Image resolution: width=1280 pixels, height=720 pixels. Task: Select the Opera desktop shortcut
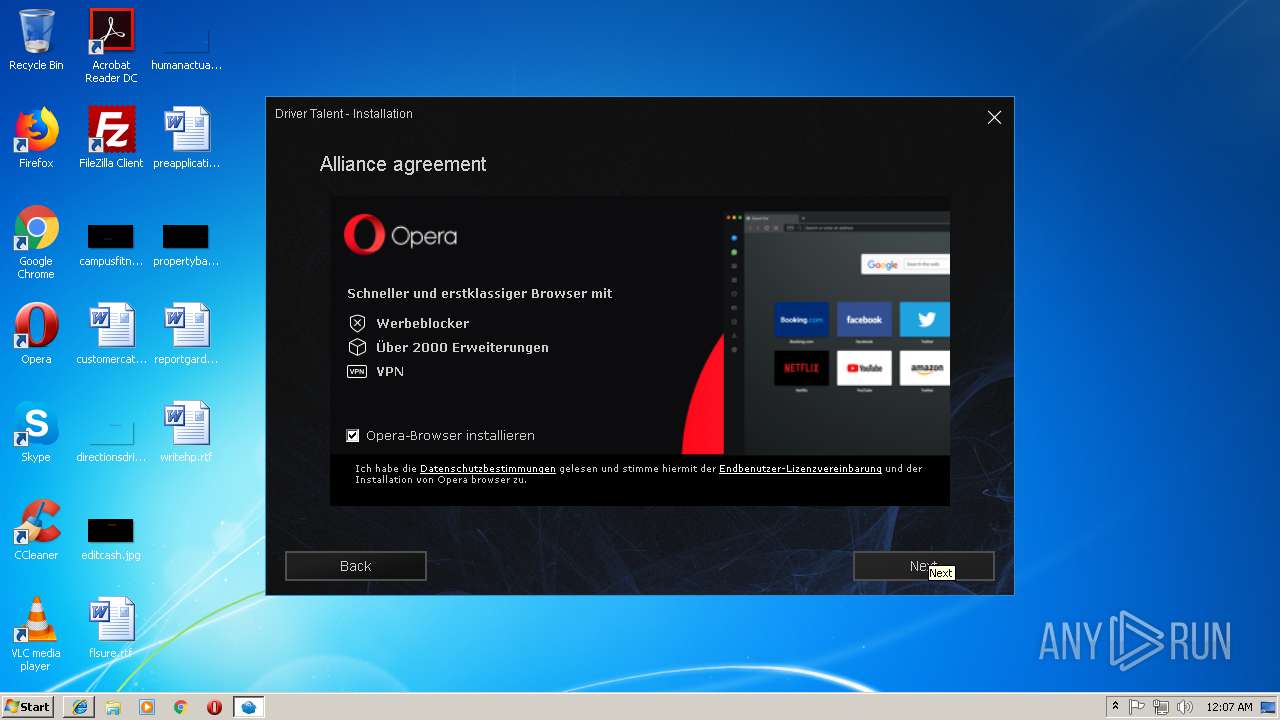pos(36,334)
